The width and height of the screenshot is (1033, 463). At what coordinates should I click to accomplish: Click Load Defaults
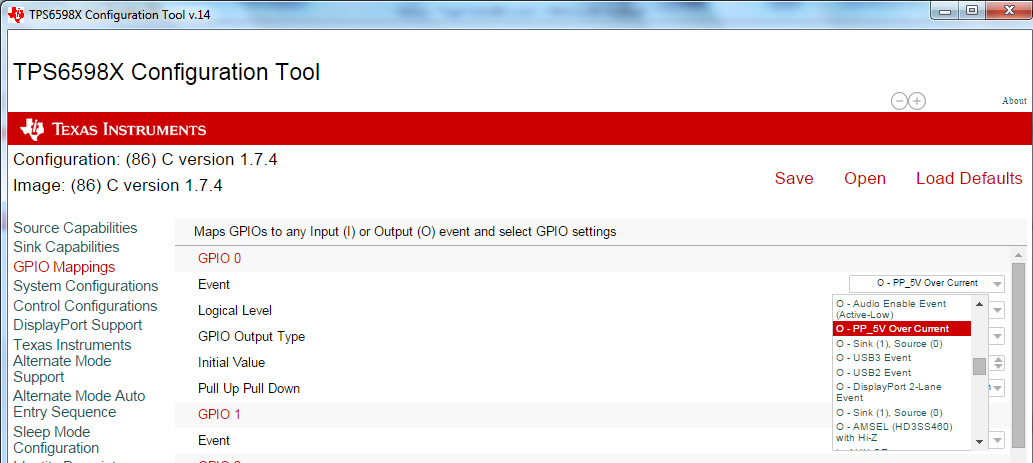point(969,178)
